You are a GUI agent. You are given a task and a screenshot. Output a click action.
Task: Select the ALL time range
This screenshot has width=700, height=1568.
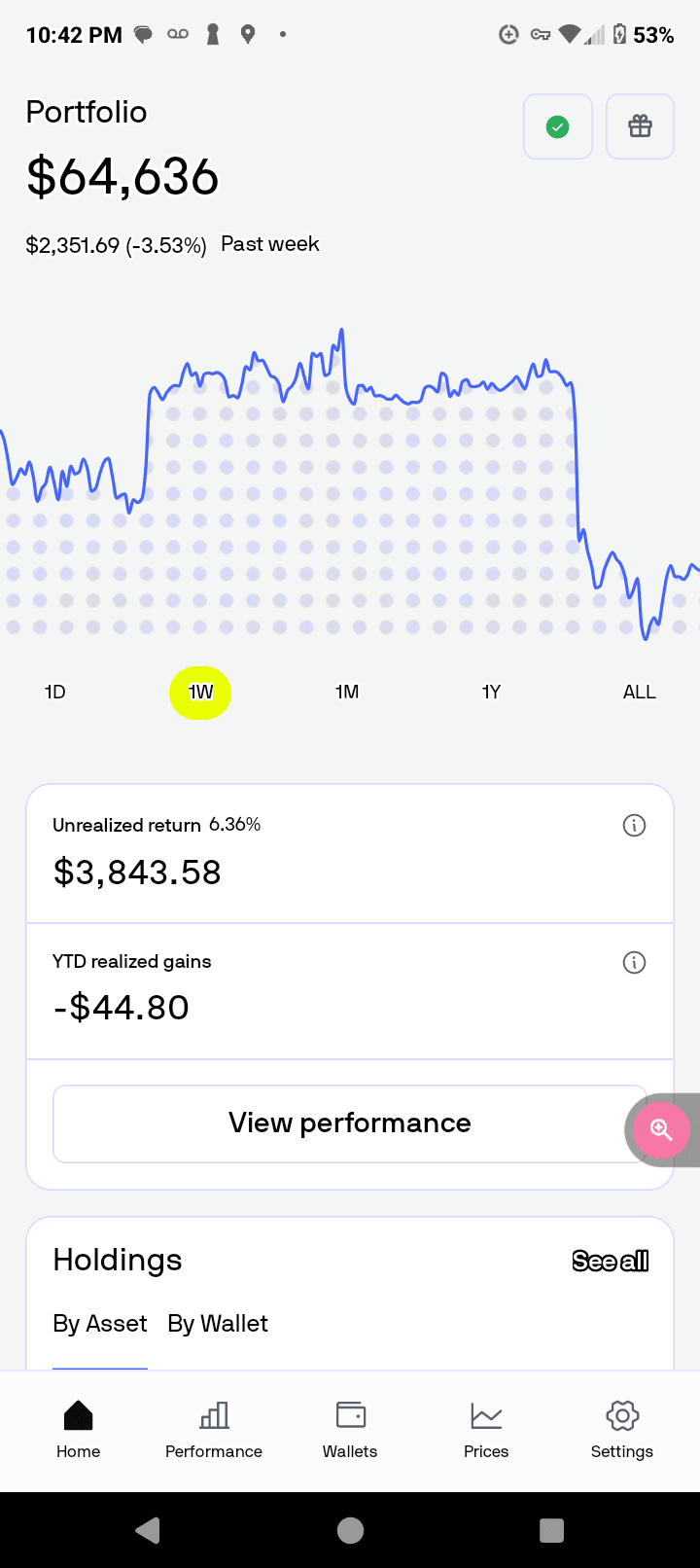(639, 692)
